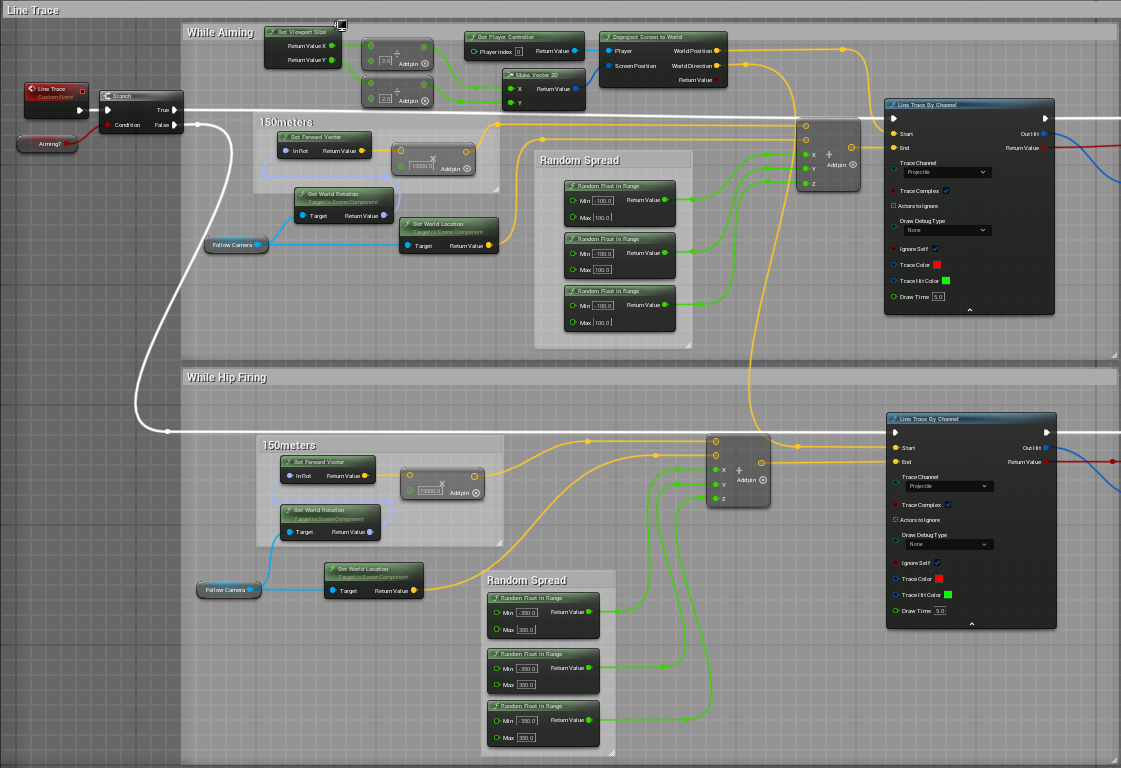
Task: Collapse the lower Line Trace By Channel node's advanced pins
Action: click(x=970, y=624)
